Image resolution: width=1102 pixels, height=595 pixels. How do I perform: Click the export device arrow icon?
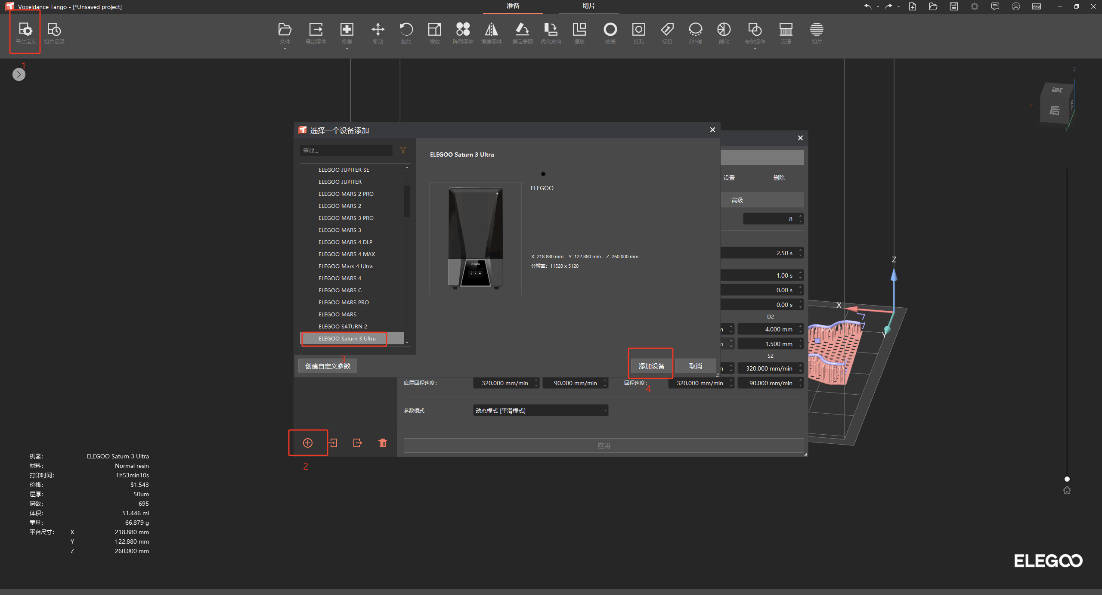pos(358,443)
